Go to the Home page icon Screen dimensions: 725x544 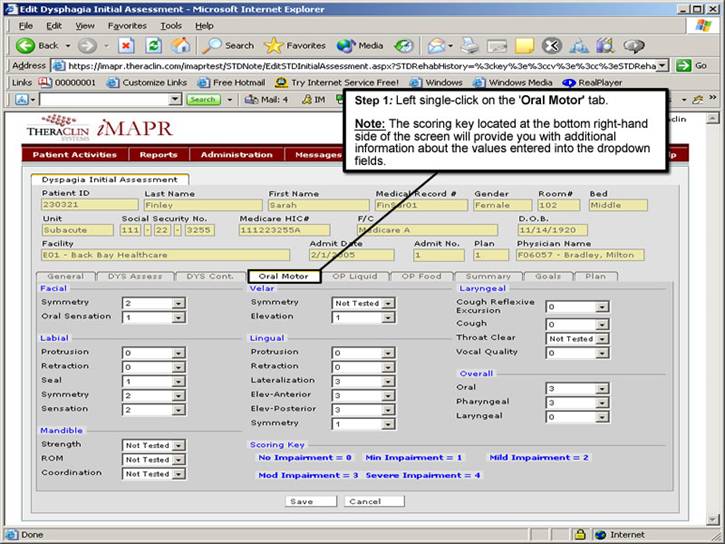(x=181, y=45)
